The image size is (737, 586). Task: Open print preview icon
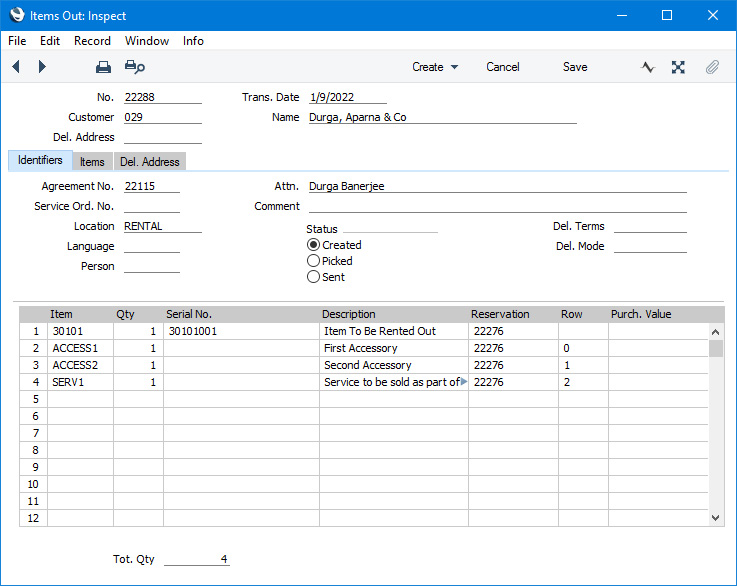(x=134, y=67)
